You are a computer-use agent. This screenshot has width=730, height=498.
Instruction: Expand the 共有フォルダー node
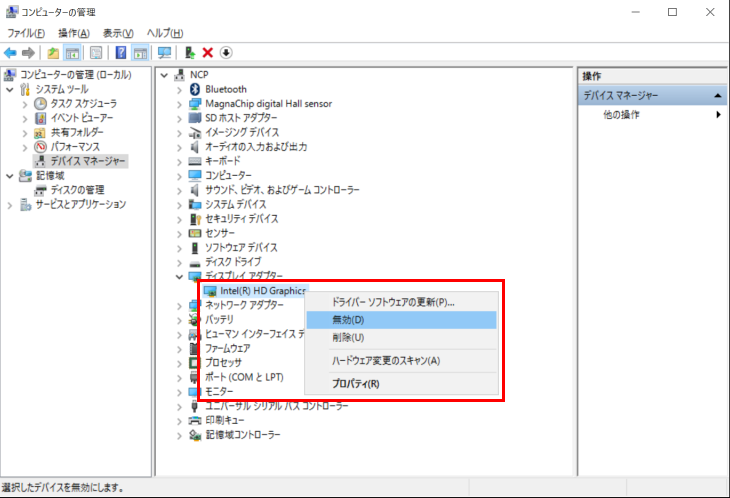coord(25,133)
